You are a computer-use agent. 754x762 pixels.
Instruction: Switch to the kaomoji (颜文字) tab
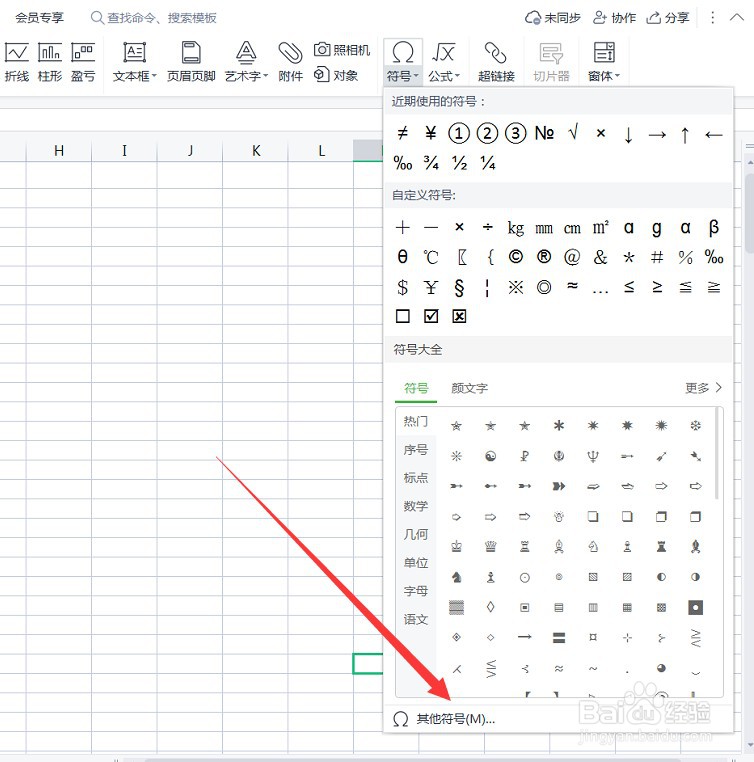[x=469, y=388]
